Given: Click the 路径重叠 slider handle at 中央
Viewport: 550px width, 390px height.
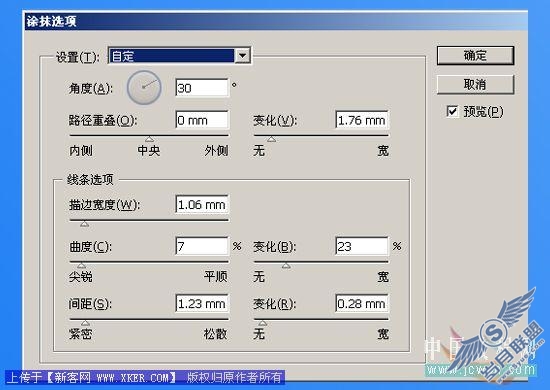Looking at the screenshot, I should click(149, 139).
